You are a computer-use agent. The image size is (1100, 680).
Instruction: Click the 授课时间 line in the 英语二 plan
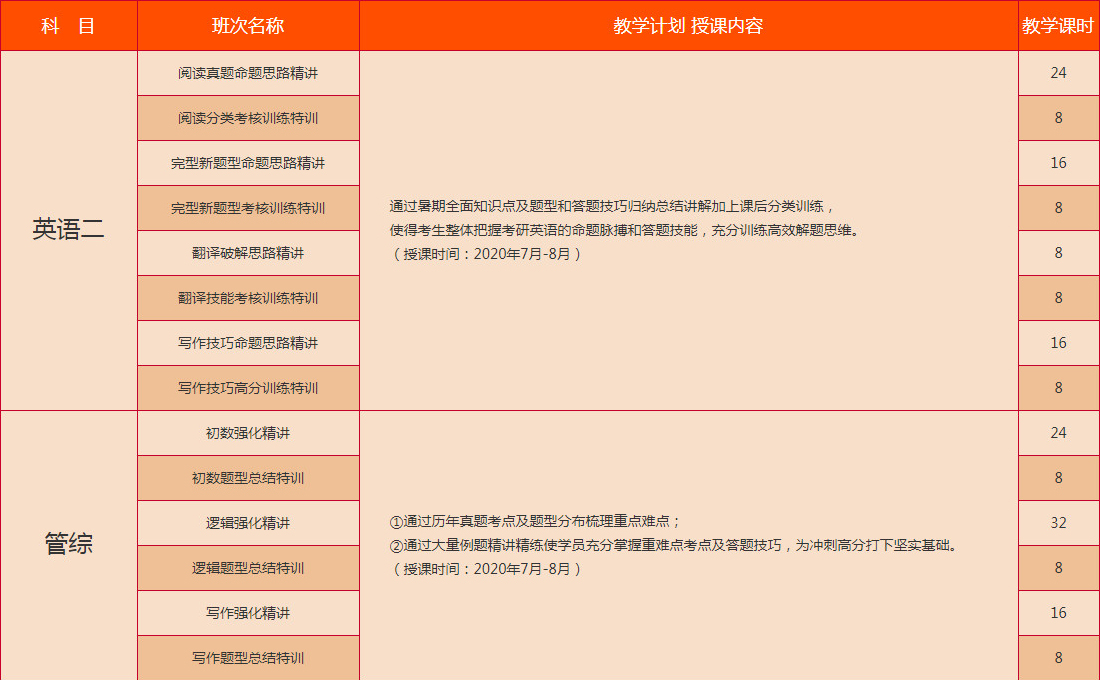coord(485,254)
